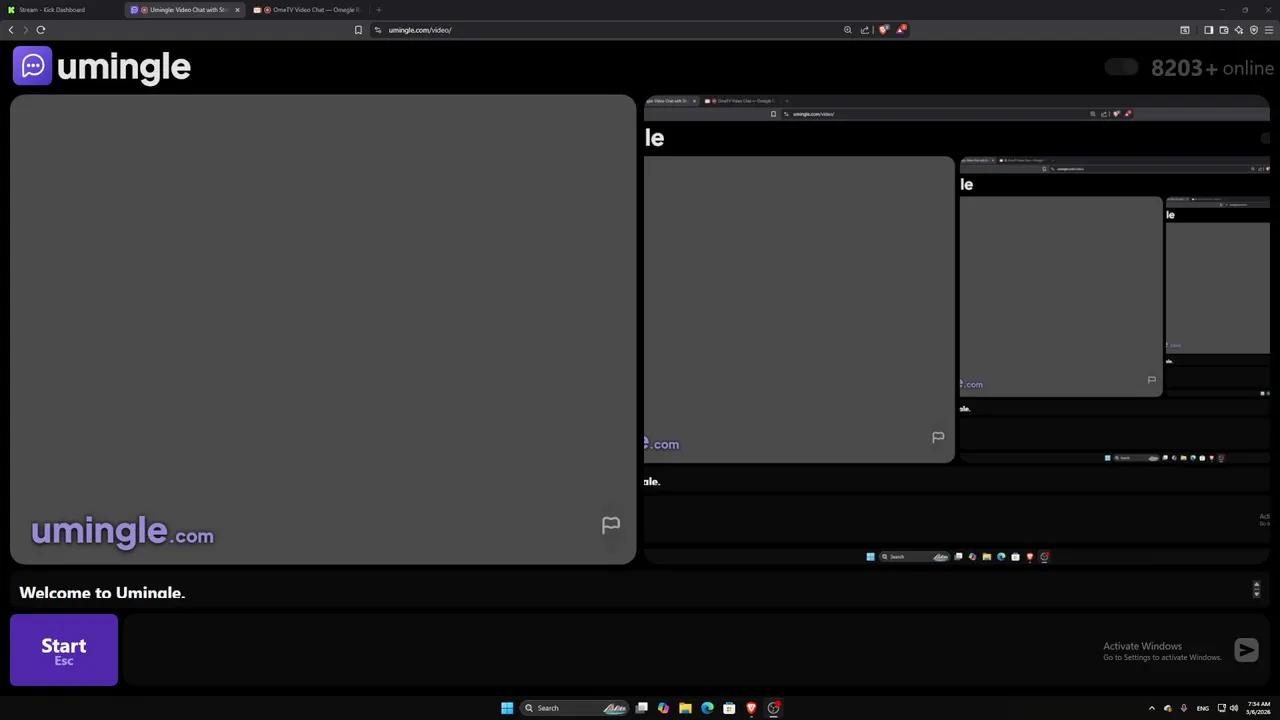Viewport: 1280px width, 720px height.
Task: Open ENG language switcher
Action: tap(1203, 708)
